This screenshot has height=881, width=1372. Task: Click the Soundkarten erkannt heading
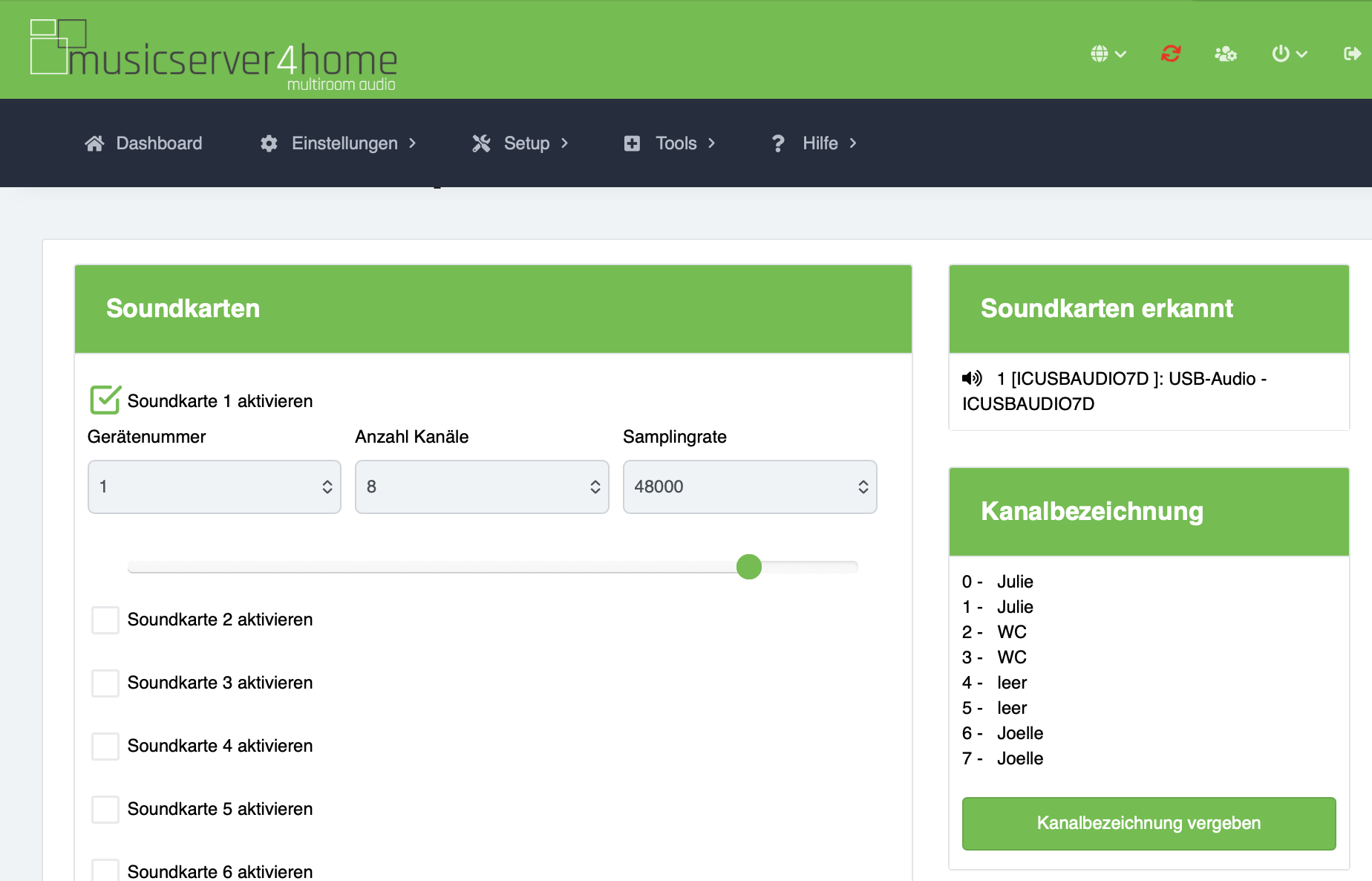[x=1106, y=308]
